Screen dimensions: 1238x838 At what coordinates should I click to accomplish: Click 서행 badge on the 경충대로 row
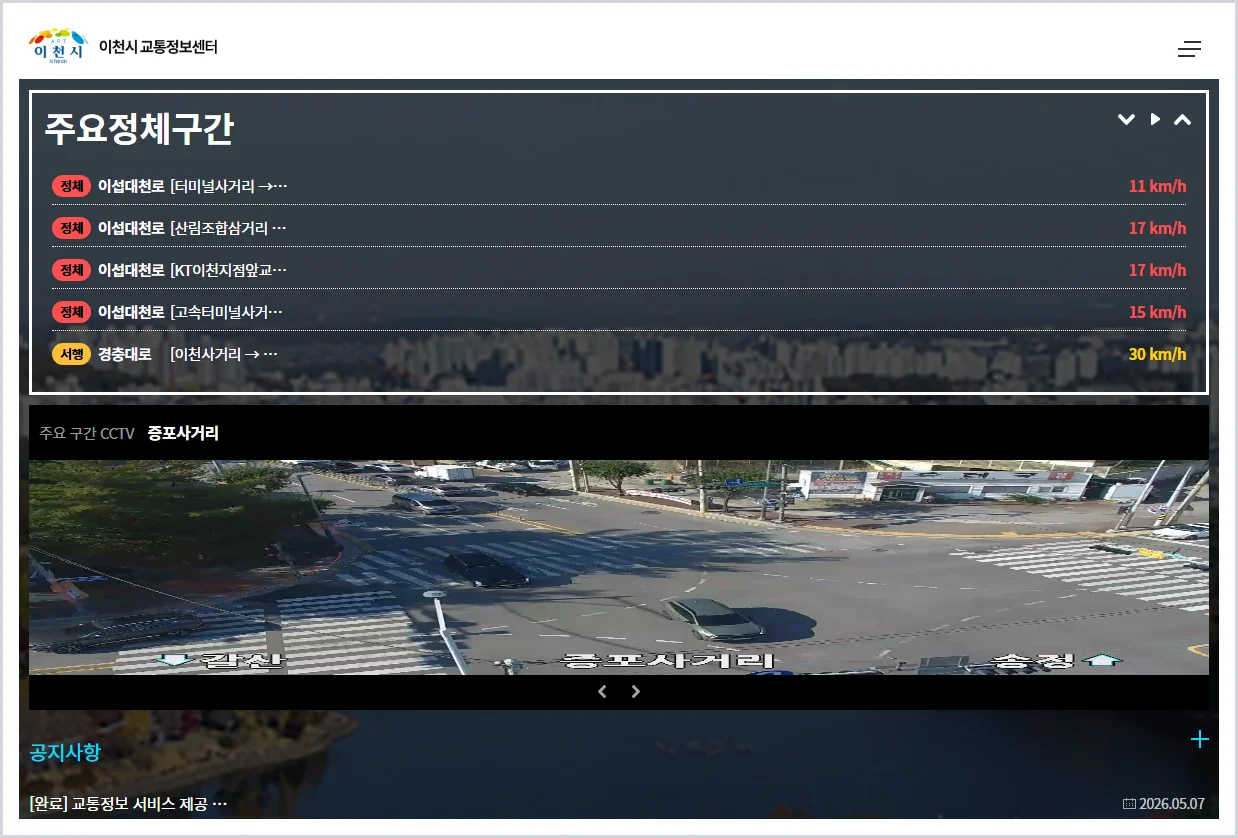click(x=71, y=354)
